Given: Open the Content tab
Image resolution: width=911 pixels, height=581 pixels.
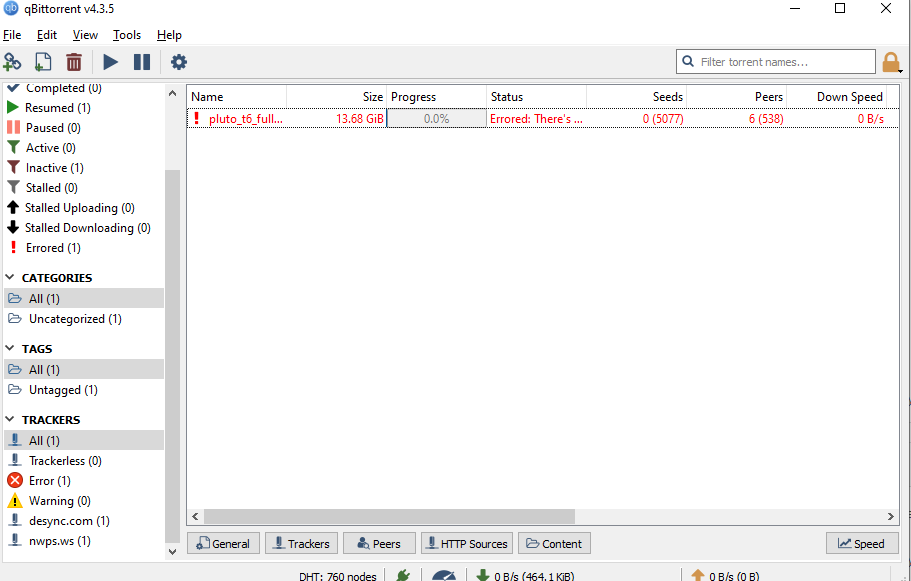Looking at the screenshot, I should point(554,543).
